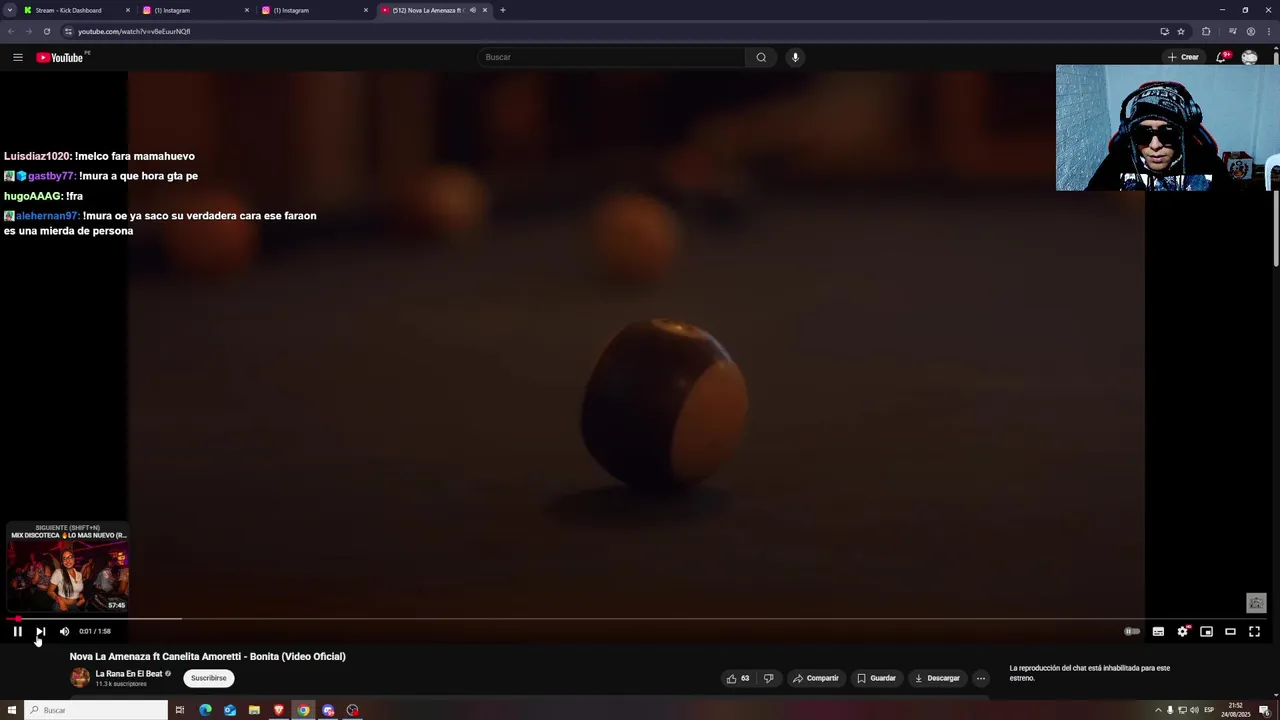Like the video with thumbs up

click(737, 678)
